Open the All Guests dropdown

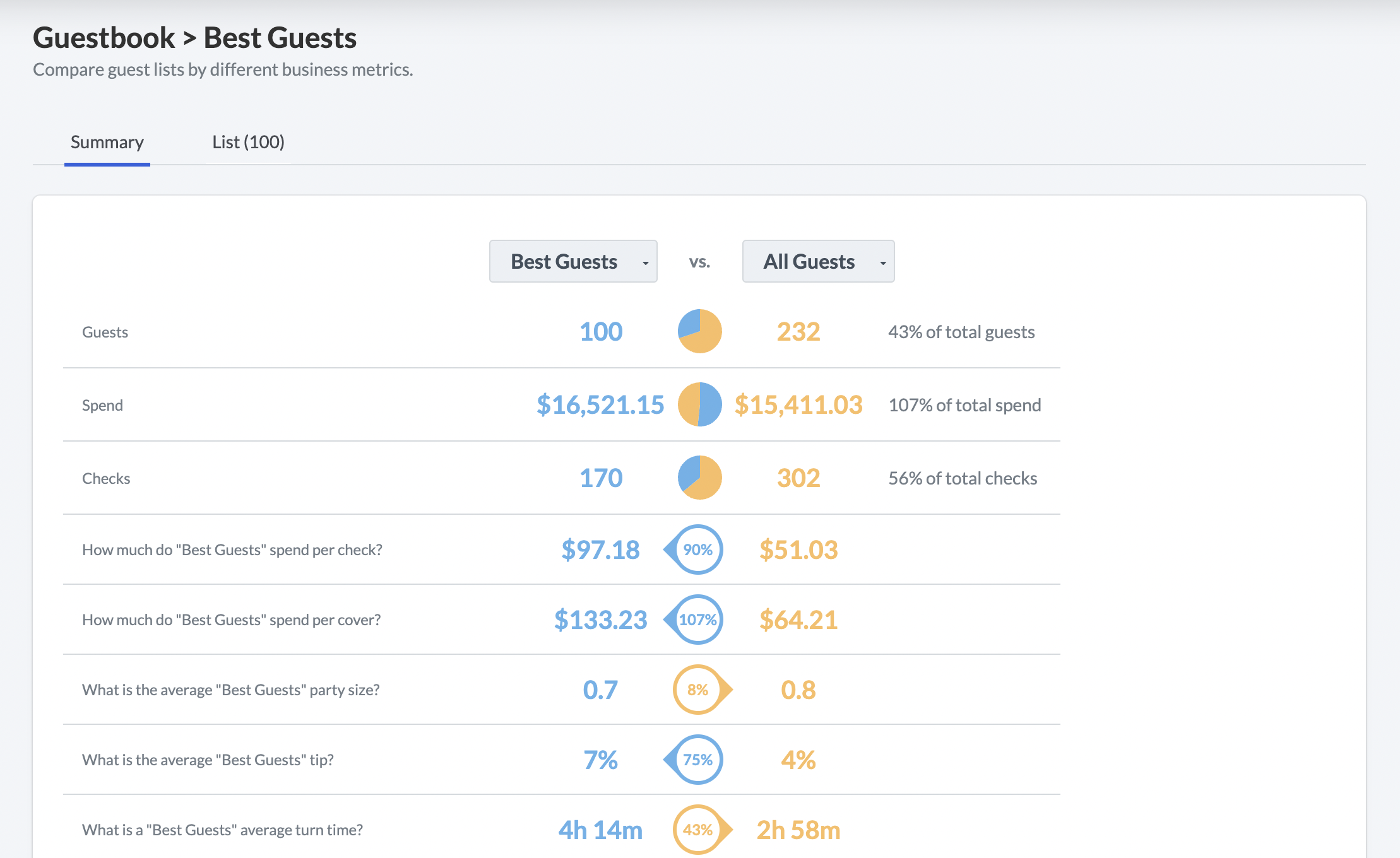818,261
